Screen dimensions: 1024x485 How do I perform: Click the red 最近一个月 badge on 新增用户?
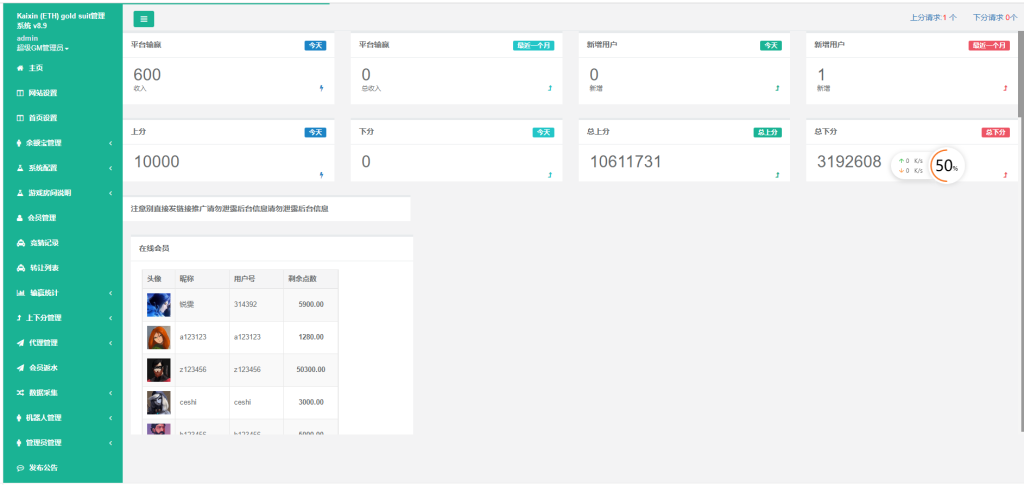(x=989, y=45)
